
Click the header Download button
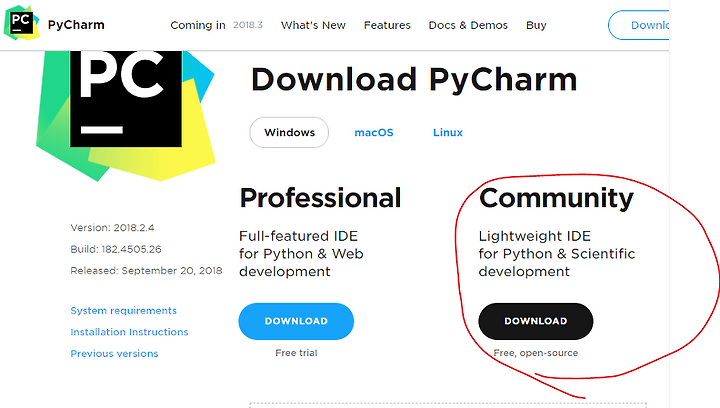[x=638, y=25]
